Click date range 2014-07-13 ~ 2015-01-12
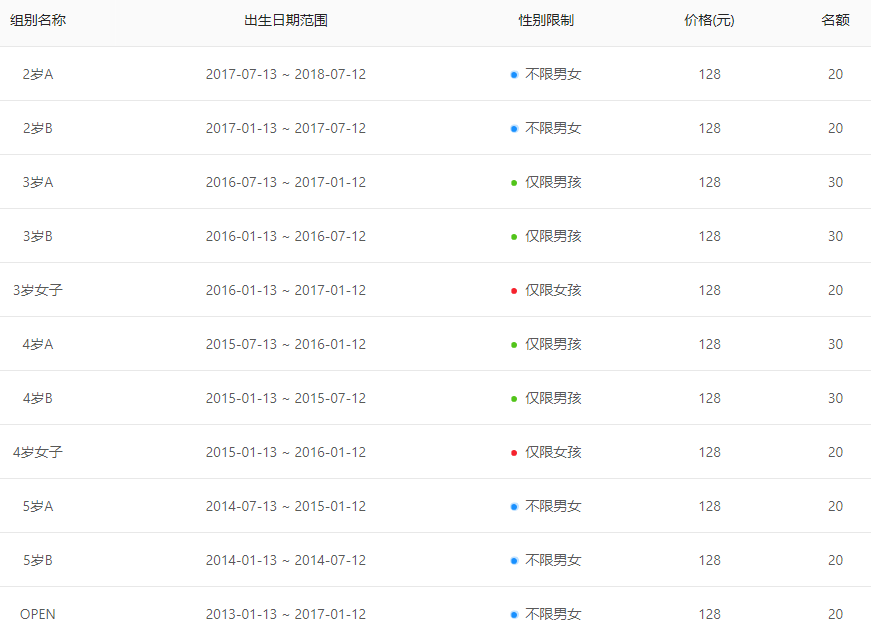The image size is (871, 640). 286,506
